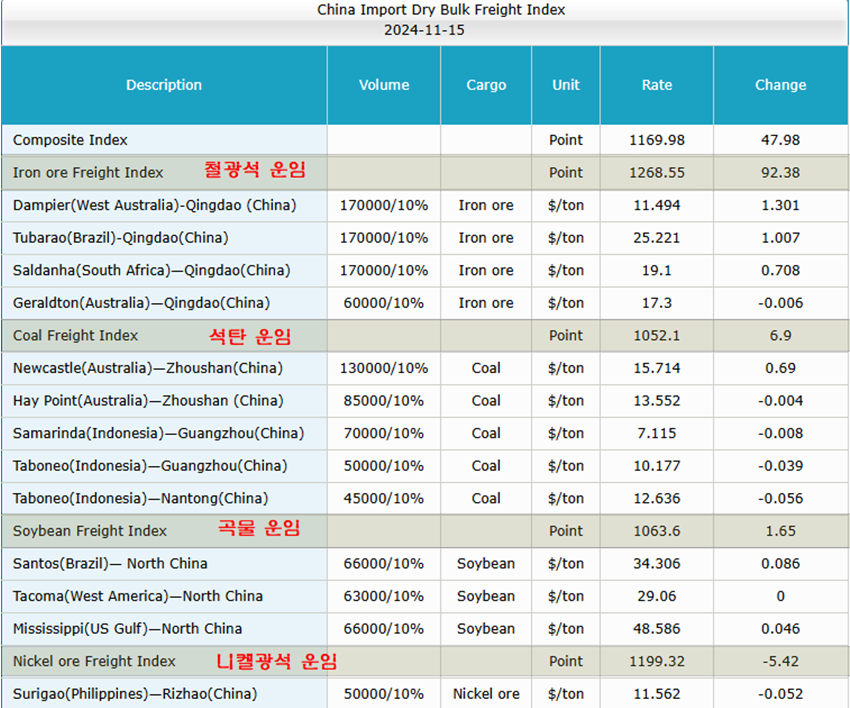Screen dimensions: 850x708
Task: Click the Description column header
Action: click(x=164, y=85)
